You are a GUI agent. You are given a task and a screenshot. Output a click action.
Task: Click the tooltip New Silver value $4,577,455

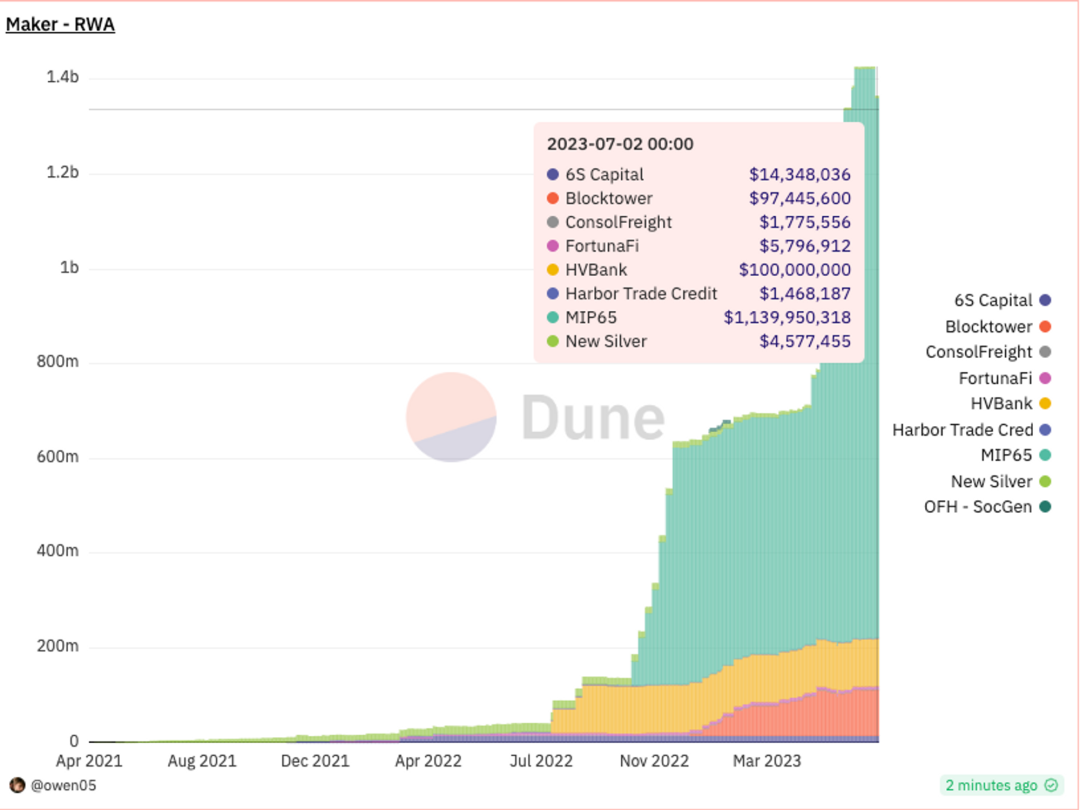click(x=805, y=342)
